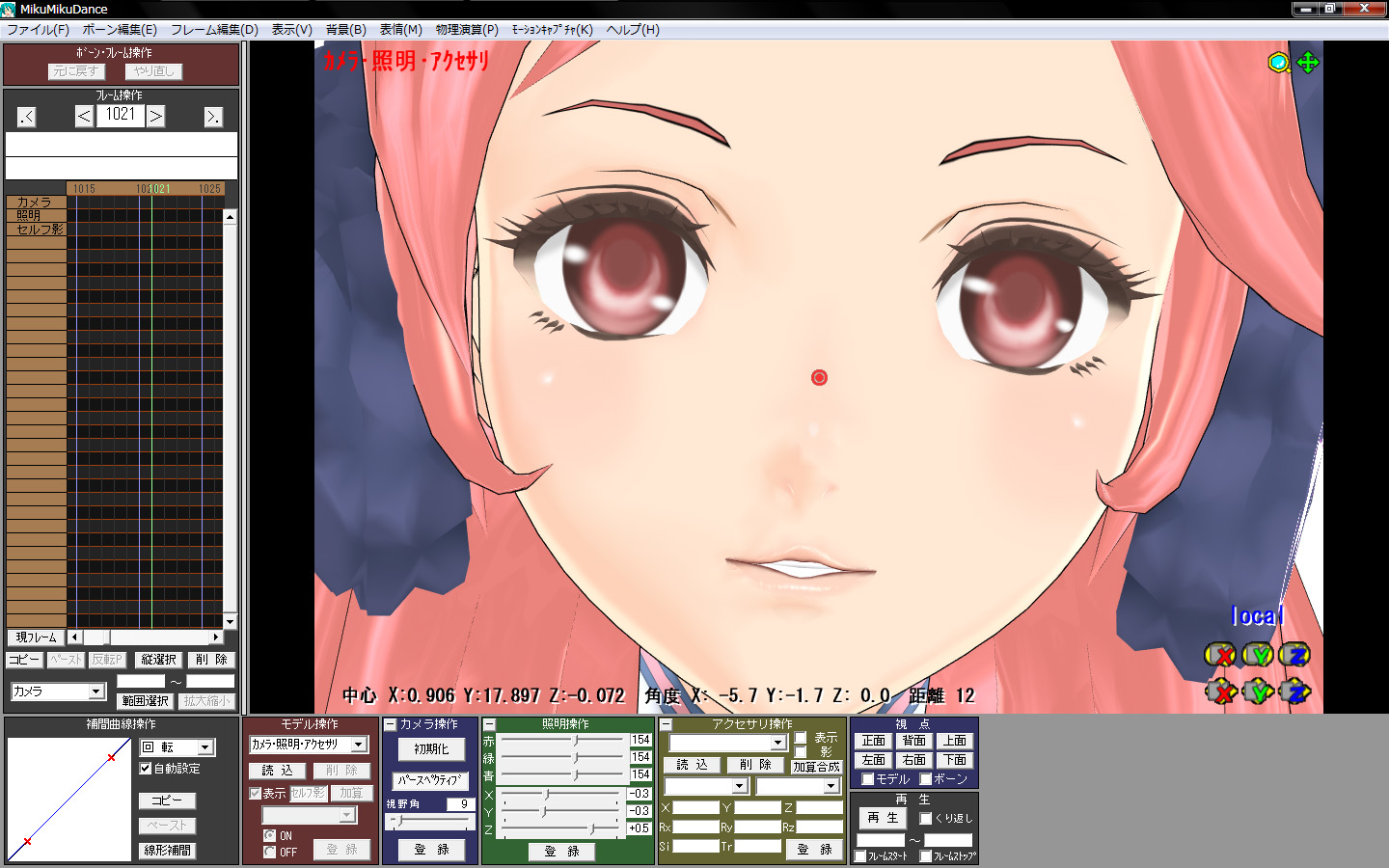Collapse the accessory operation panel
Image resolution: width=1389 pixels, height=868 pixels.
tap(666, 724)
